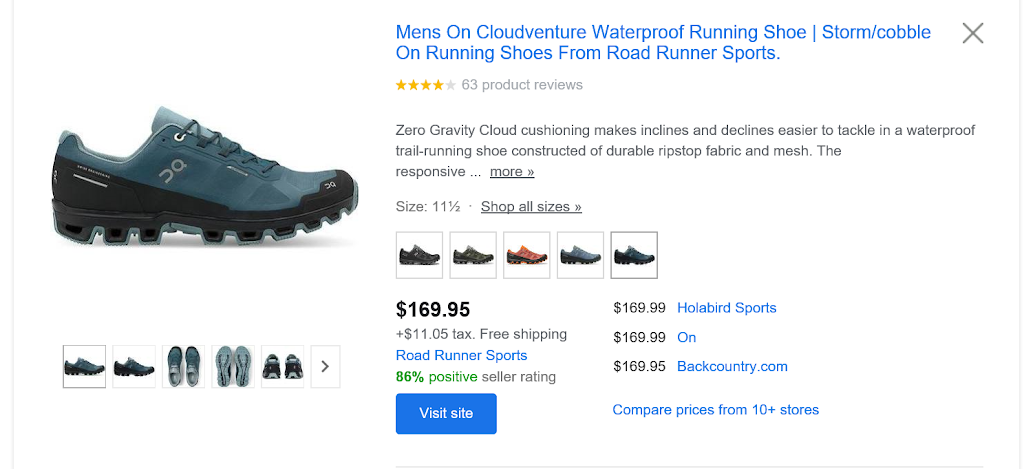1024x469 pixels.
Task: Show next product thumbnails with arrow
Action: click(325, 367)
